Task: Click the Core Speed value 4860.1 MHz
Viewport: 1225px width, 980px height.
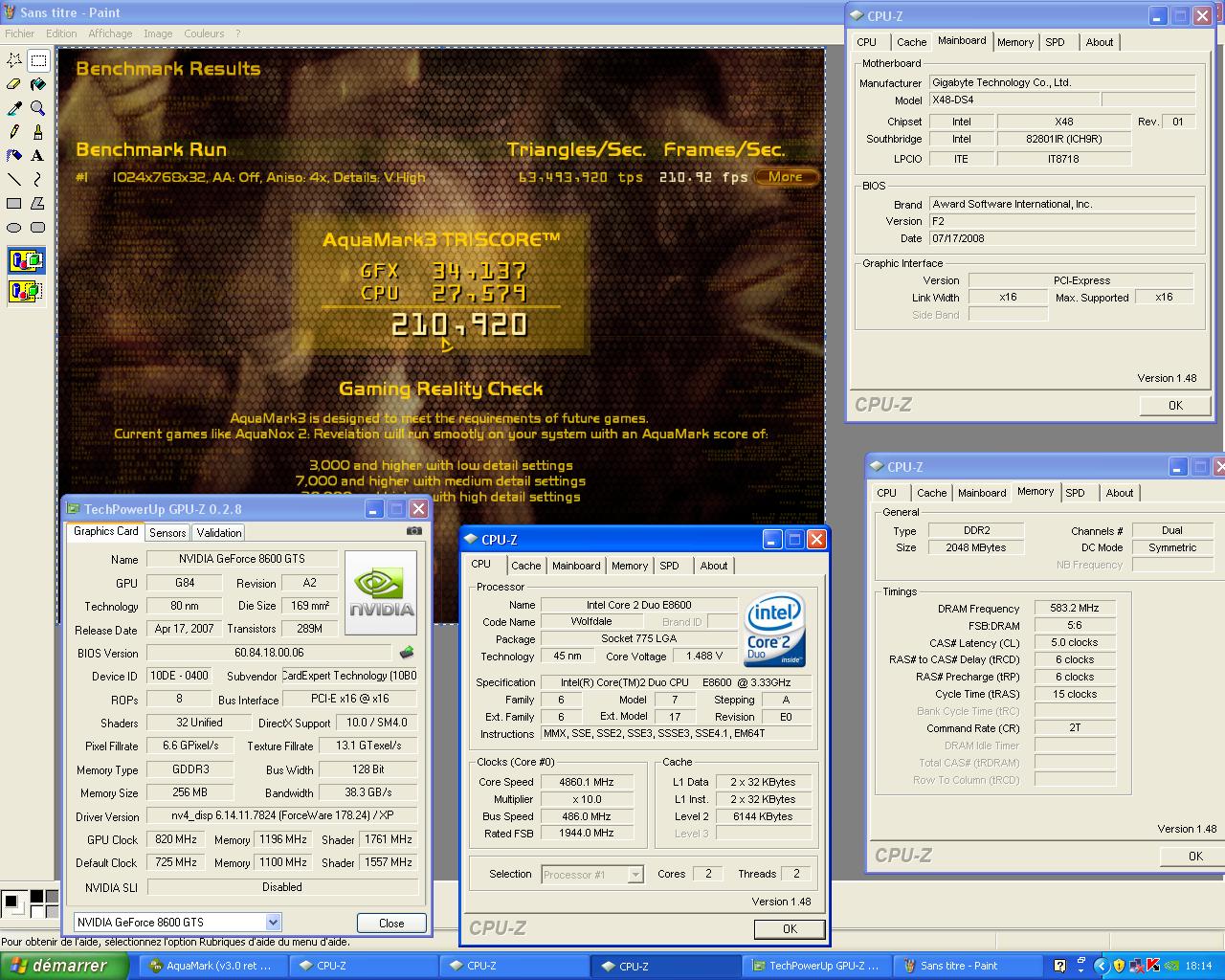Action: [587, 782]
